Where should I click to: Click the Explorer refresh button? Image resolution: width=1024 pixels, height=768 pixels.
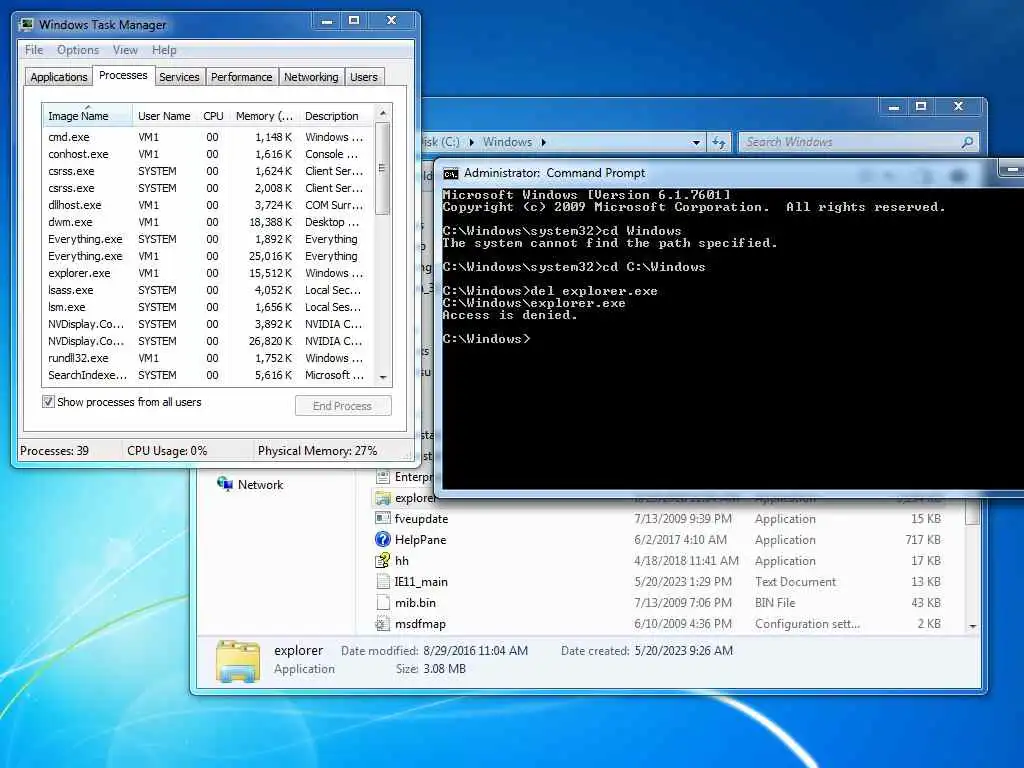point(719,142)
